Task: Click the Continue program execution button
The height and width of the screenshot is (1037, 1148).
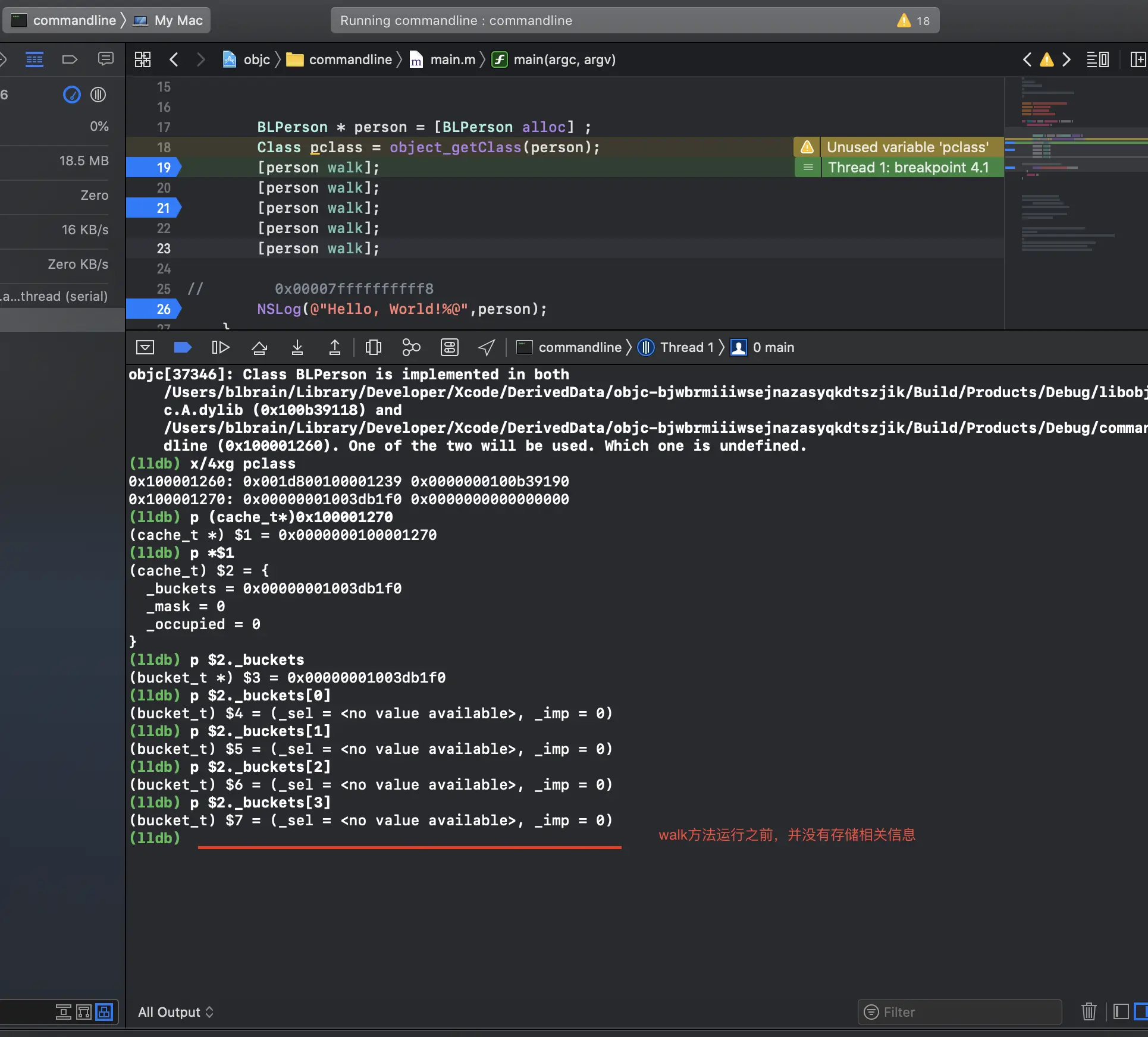Action: 220,347
